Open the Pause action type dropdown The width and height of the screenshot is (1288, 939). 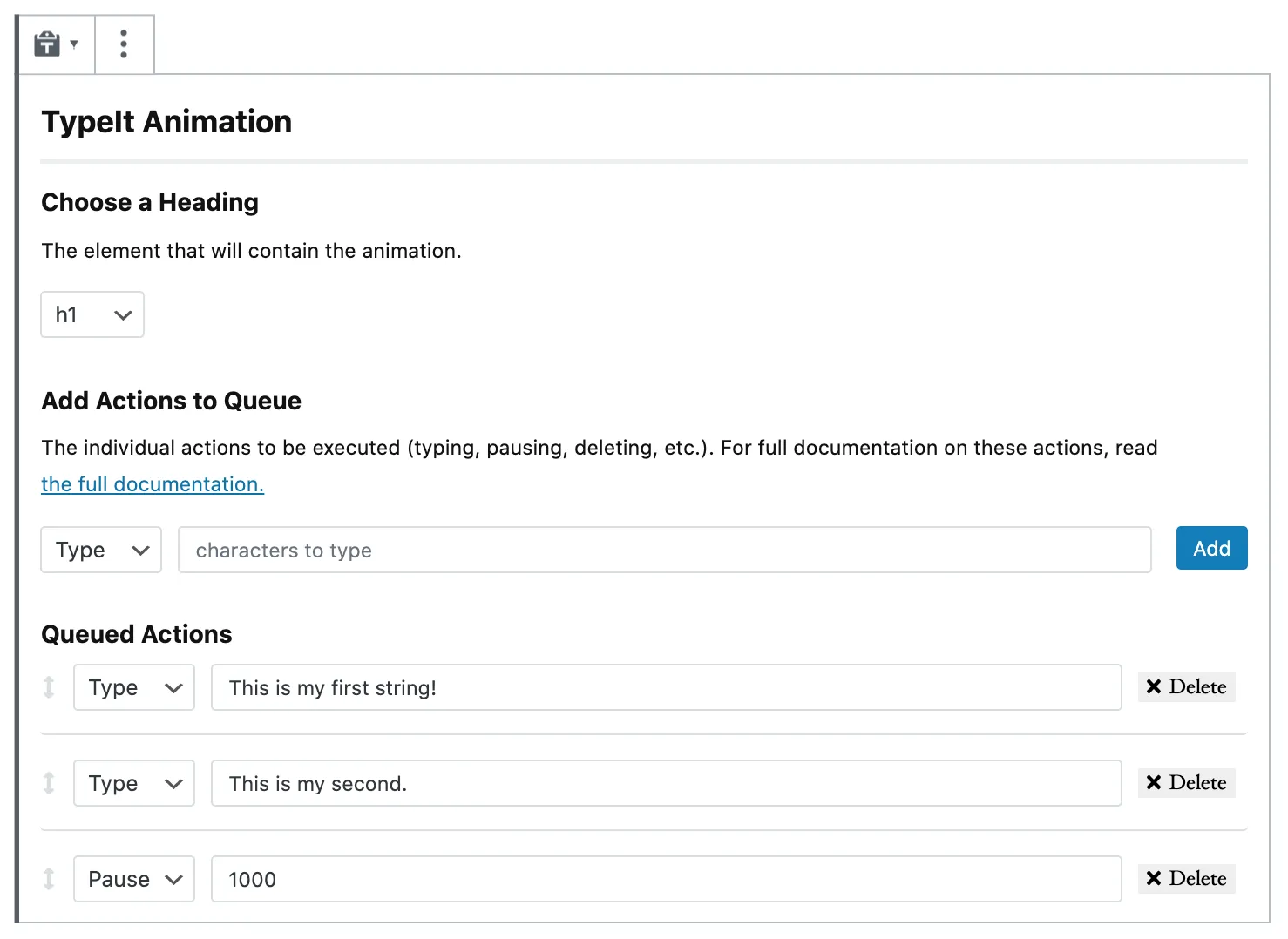click(134, 879)
